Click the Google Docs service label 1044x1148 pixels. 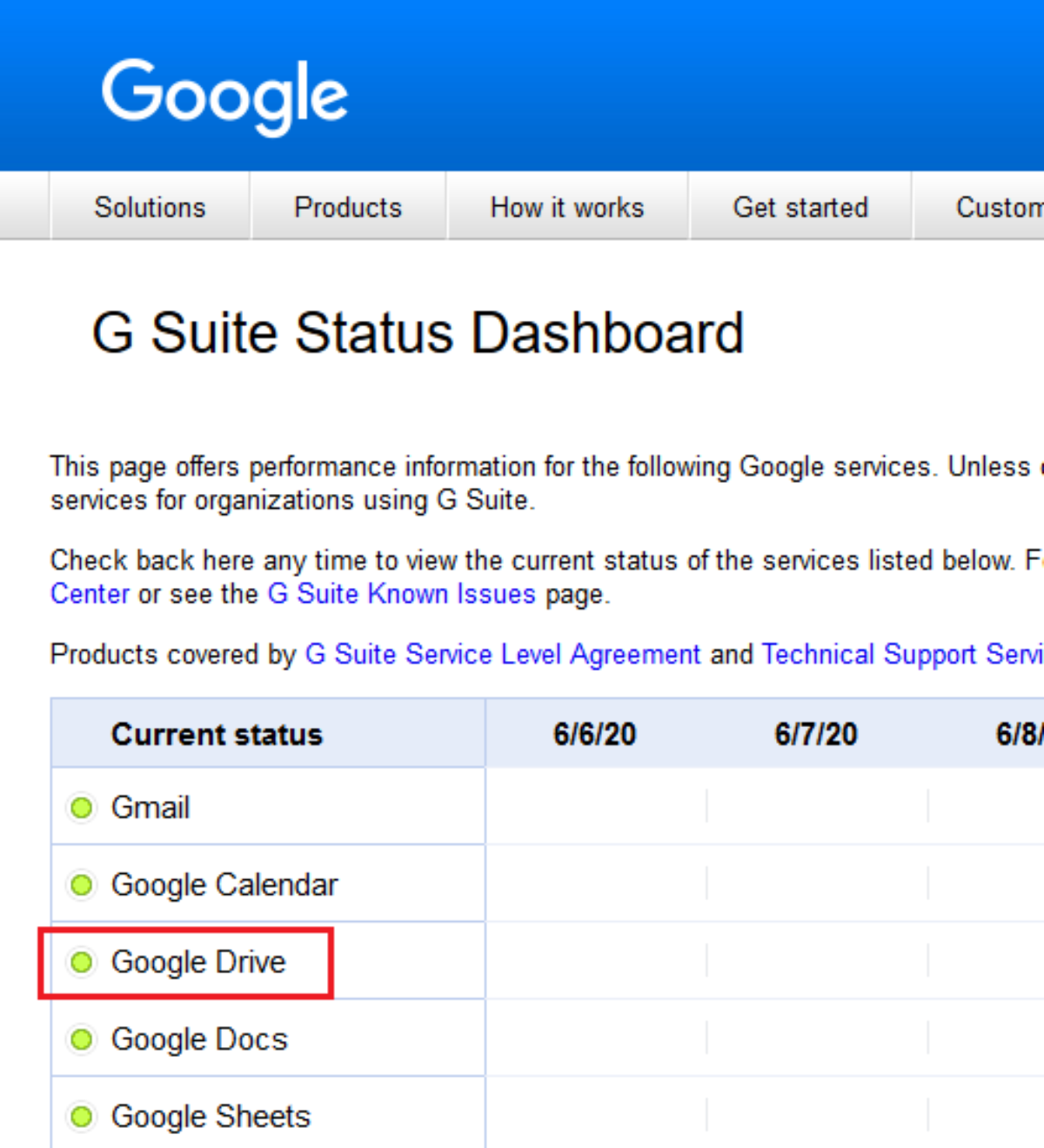pos(199,1039)
